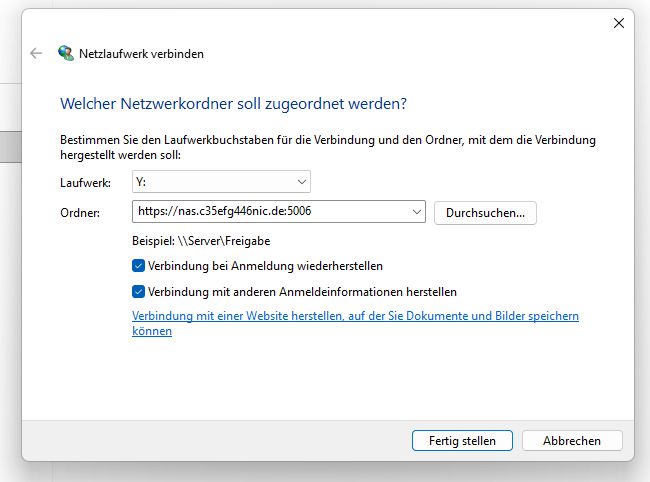Image resolution: width=650 pixels, height=482 pixels.
Task: Click the Netzlaufwerk verbinden title text
Action: pyautogui.click(x=141, y=54)
